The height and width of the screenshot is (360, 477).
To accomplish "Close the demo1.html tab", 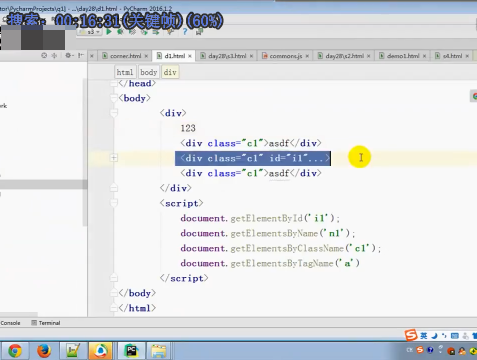I will pyautogui.click(x=424, y=56).
